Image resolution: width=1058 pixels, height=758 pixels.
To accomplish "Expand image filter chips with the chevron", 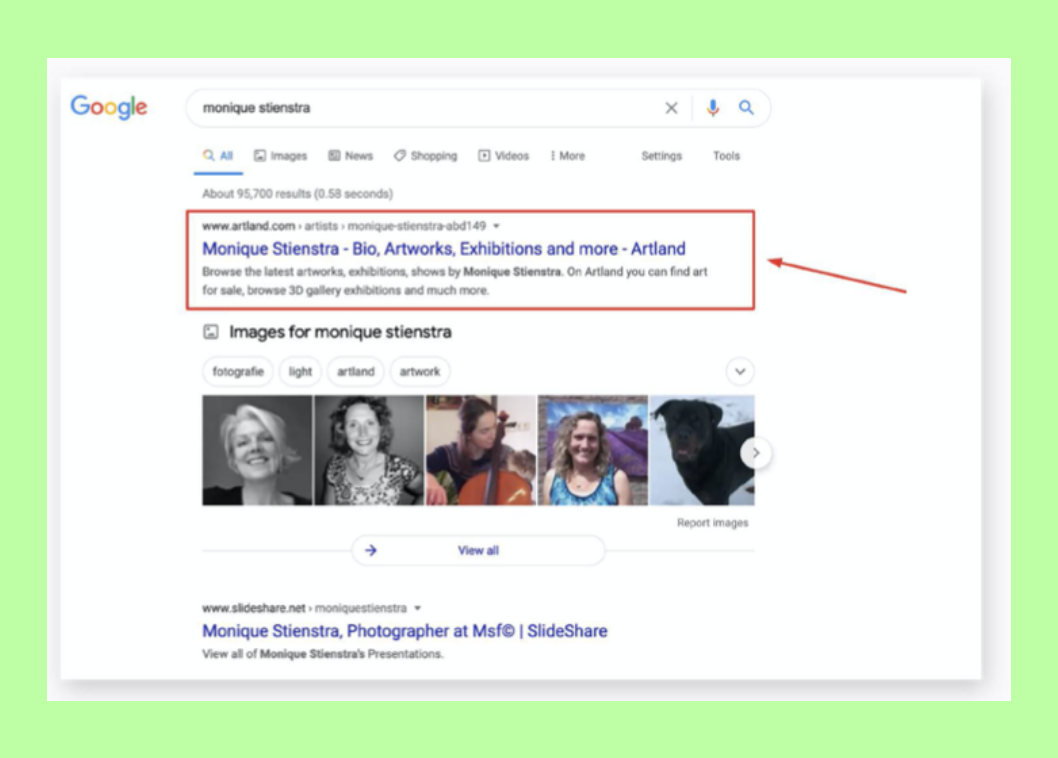I will 740,371.
